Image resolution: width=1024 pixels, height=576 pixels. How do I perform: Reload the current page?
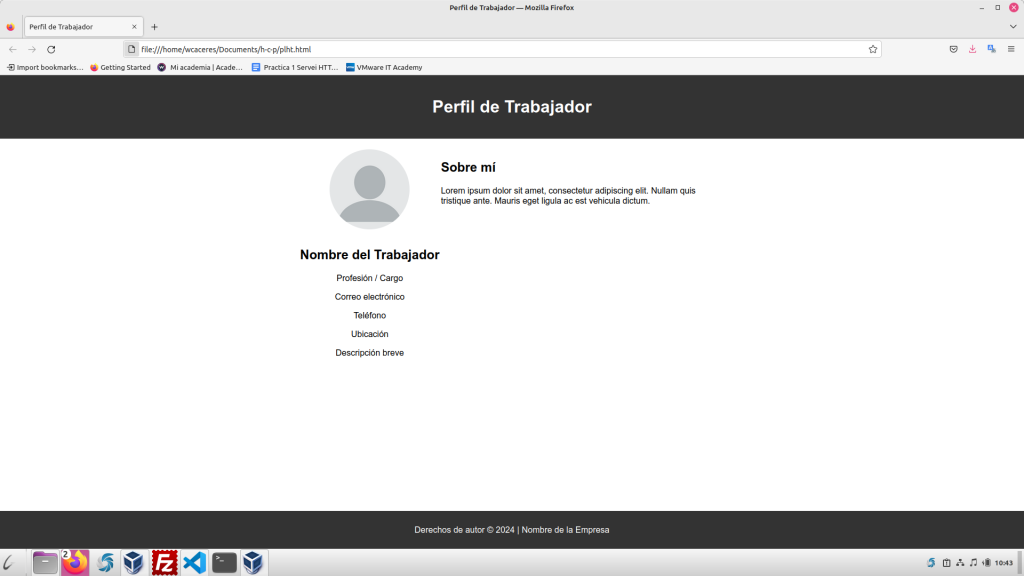pyautogui.click(x=51, y=49)
